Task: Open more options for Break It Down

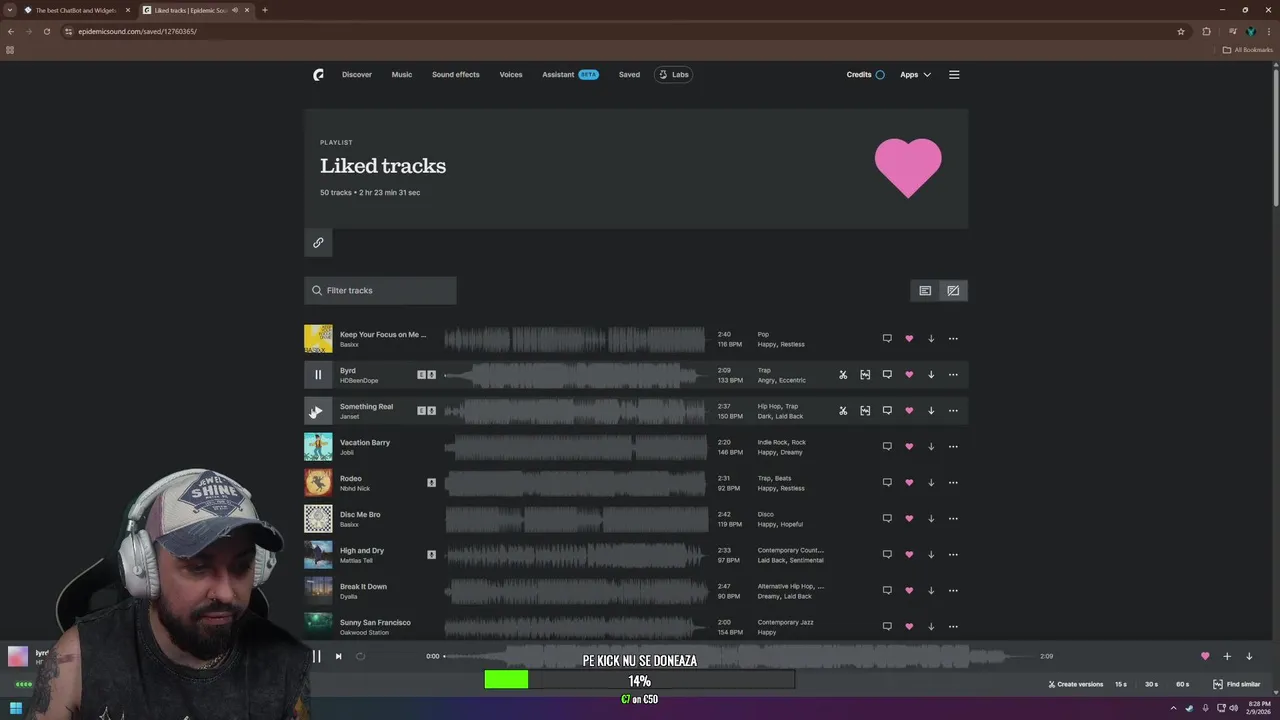Action: click(x=953, y=591)
